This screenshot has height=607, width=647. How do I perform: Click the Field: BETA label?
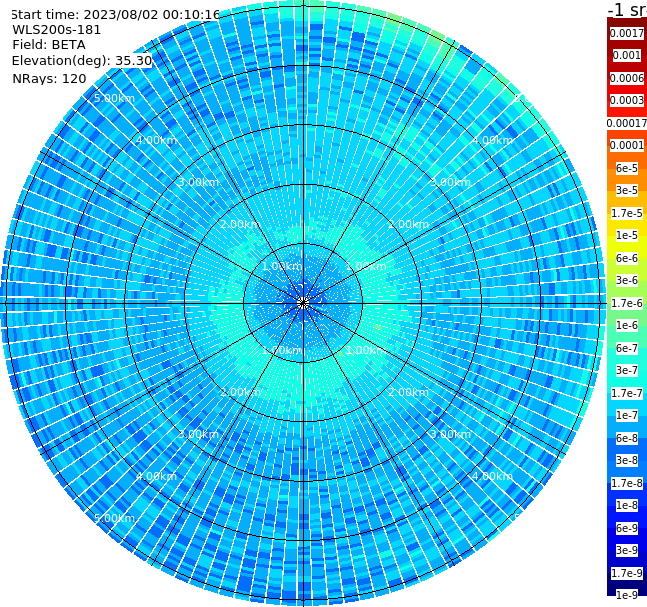point(49,45)
